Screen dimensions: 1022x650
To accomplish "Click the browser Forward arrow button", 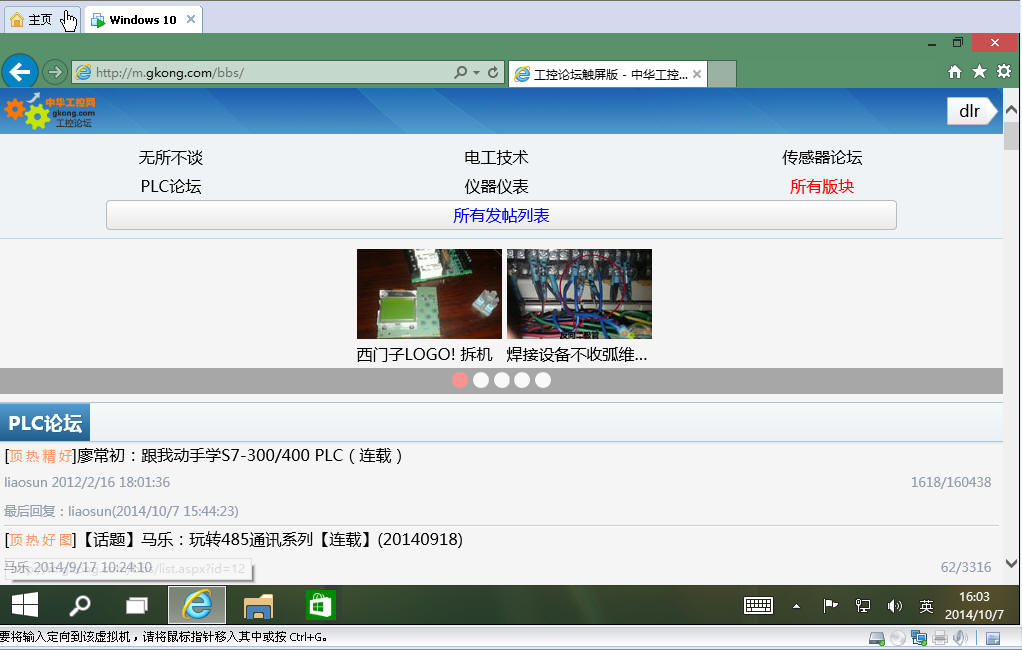I will point(55,72).
